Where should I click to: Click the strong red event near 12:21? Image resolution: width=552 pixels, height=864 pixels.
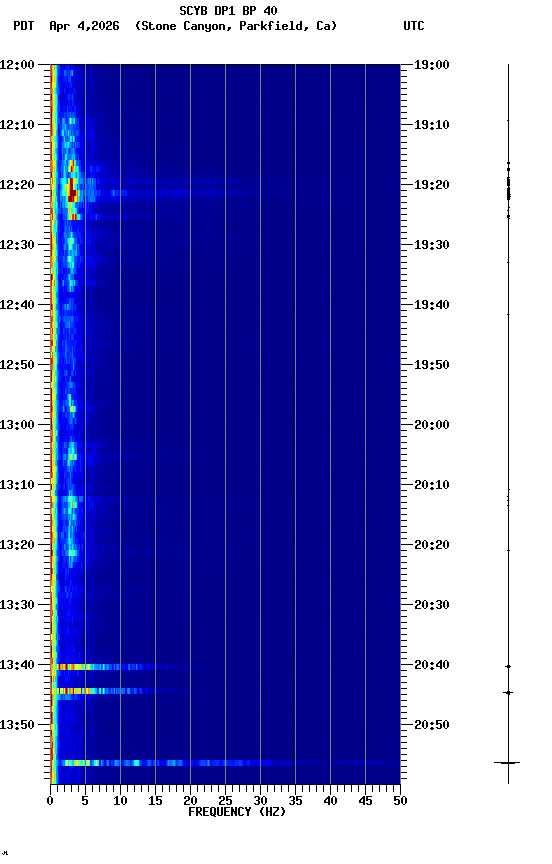click(x=72, y=191)
